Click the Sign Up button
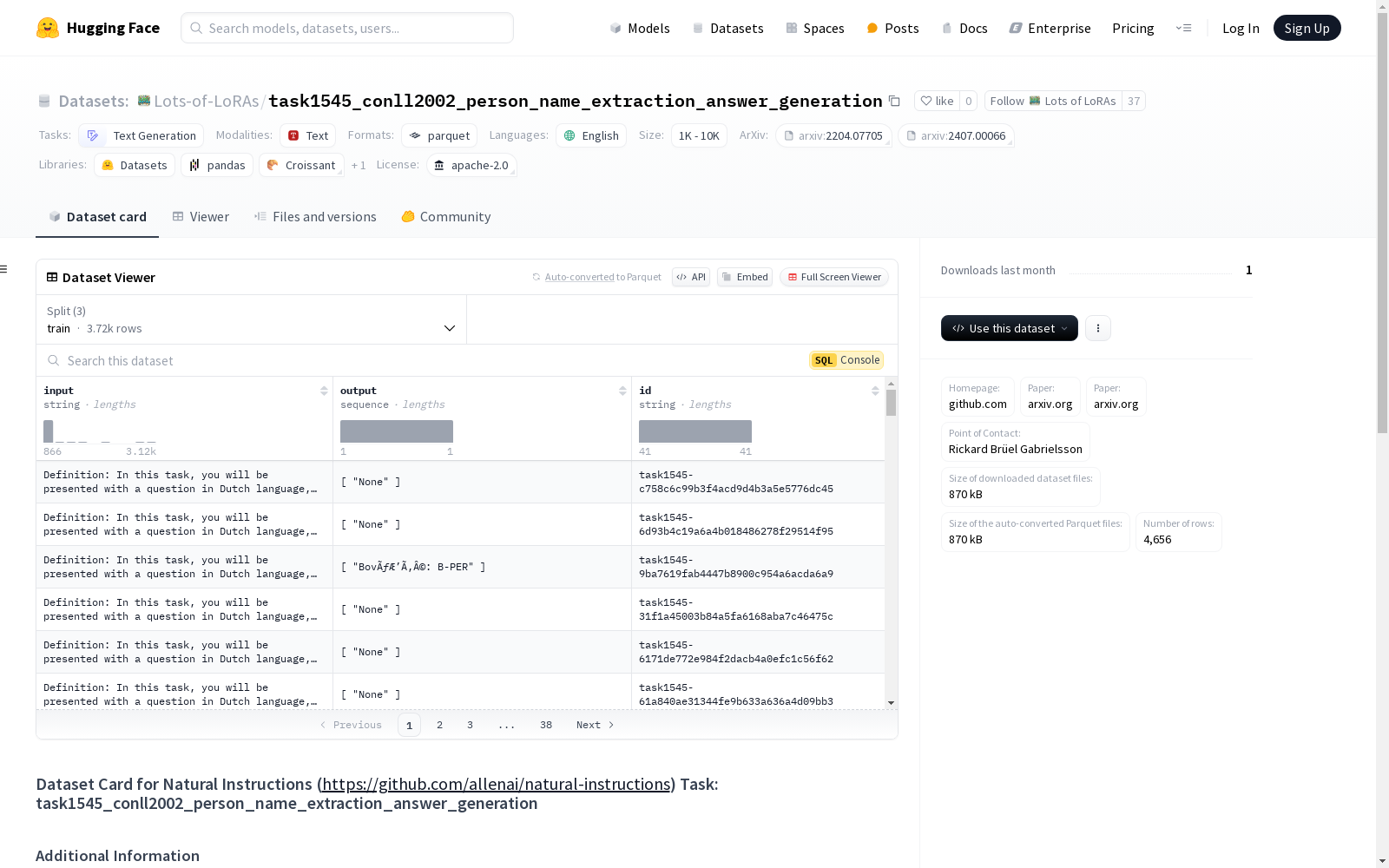The width and height of the screenshot is (1389, 868). pos(1307,28)
